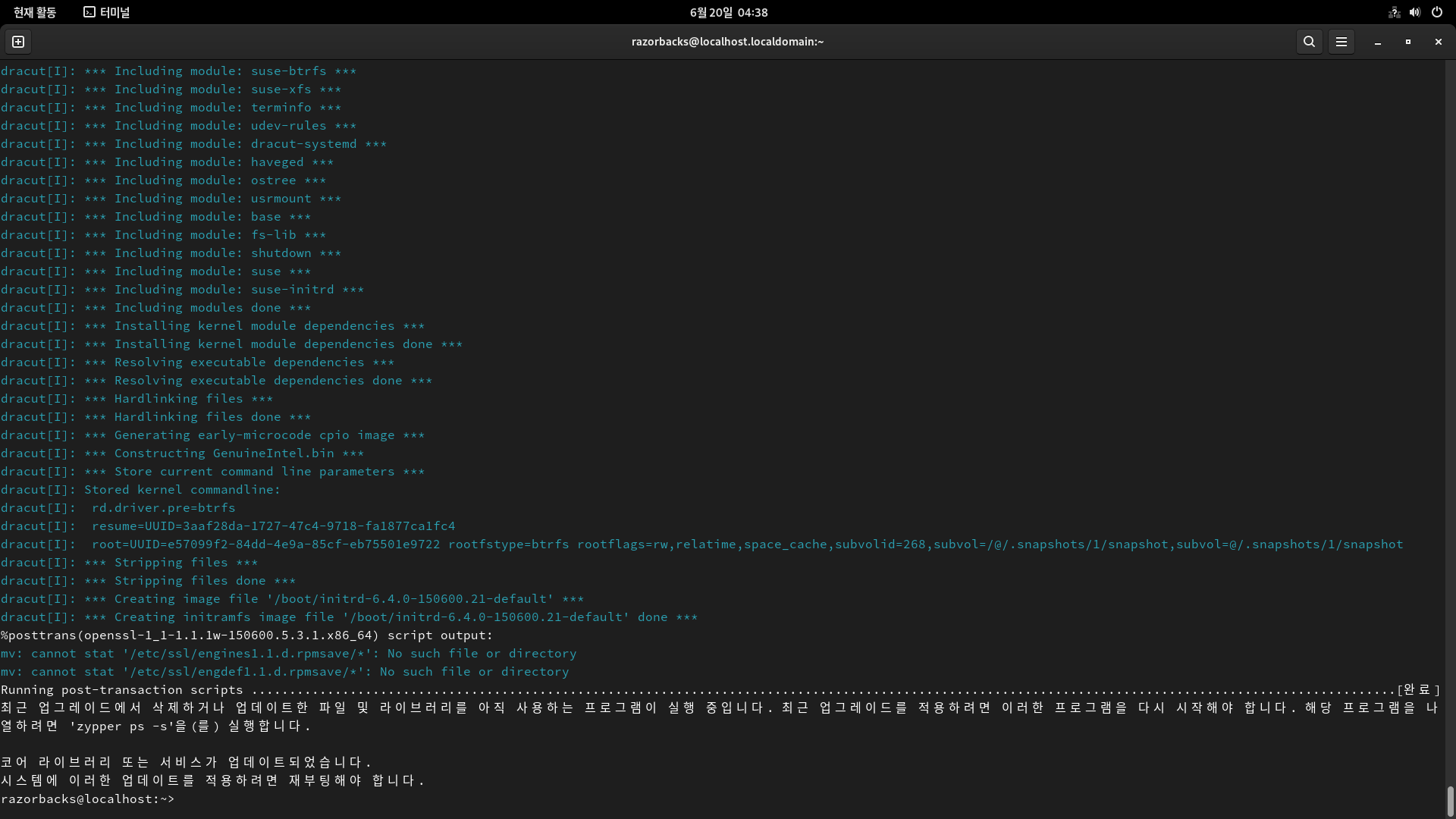Click the %posttrans openssl script output line
1456x819 pixels.
(246, 635)
